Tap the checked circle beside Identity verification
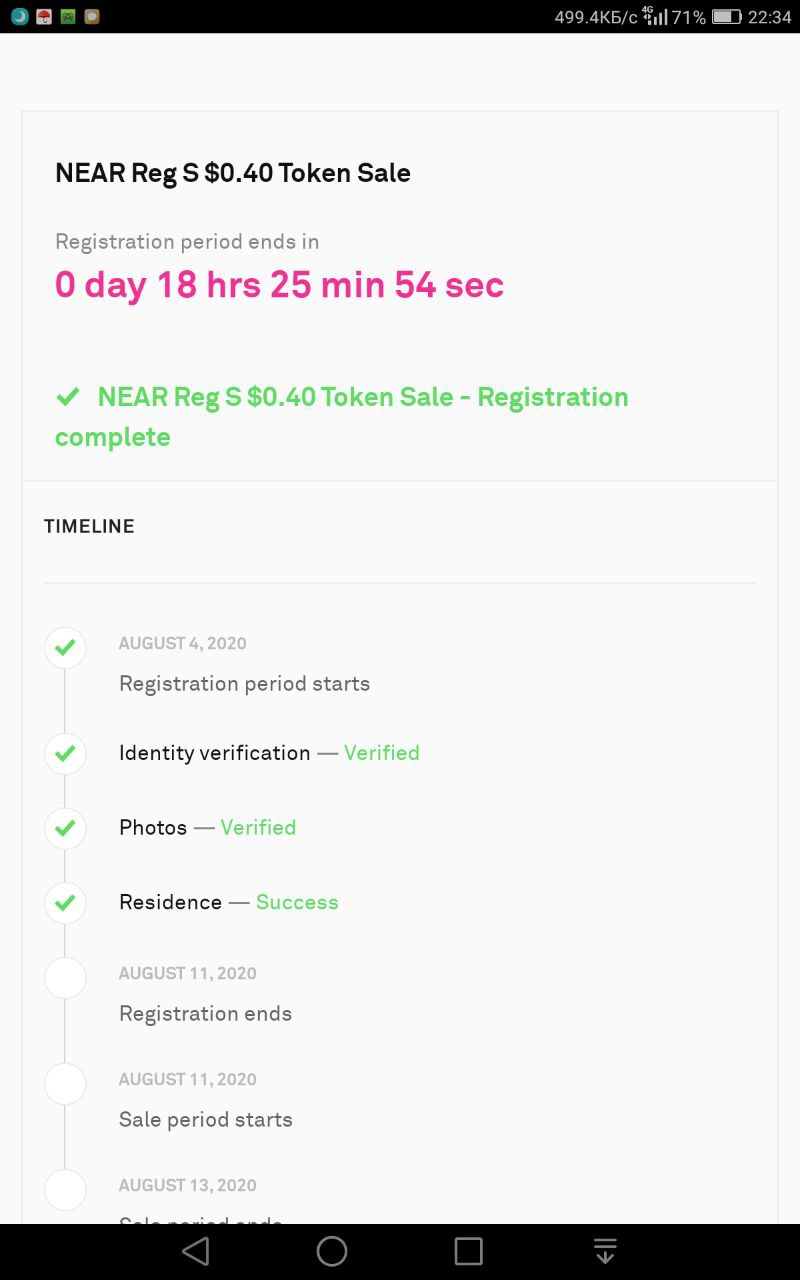800x1280 pixels. 65,753
